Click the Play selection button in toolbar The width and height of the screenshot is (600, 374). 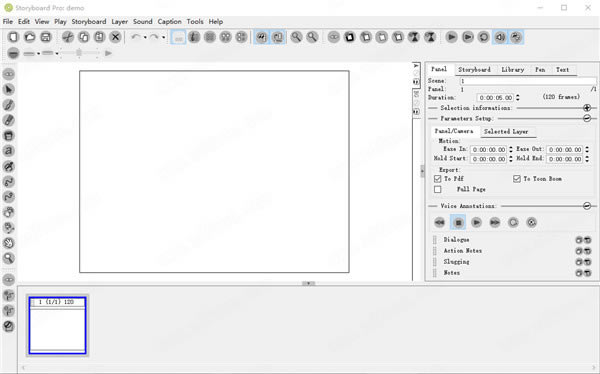pos(468,37)
